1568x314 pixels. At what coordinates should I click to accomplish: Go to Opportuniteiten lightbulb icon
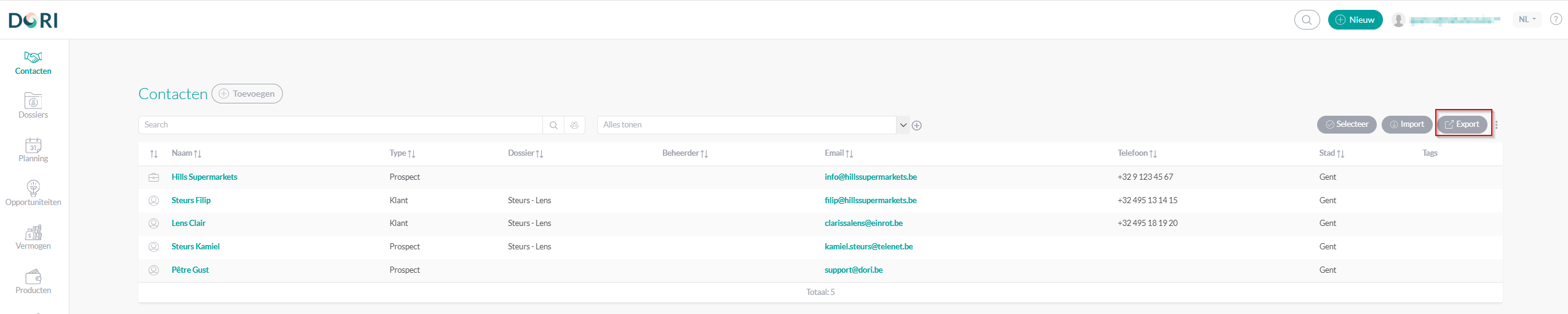[x=33, y=188]
